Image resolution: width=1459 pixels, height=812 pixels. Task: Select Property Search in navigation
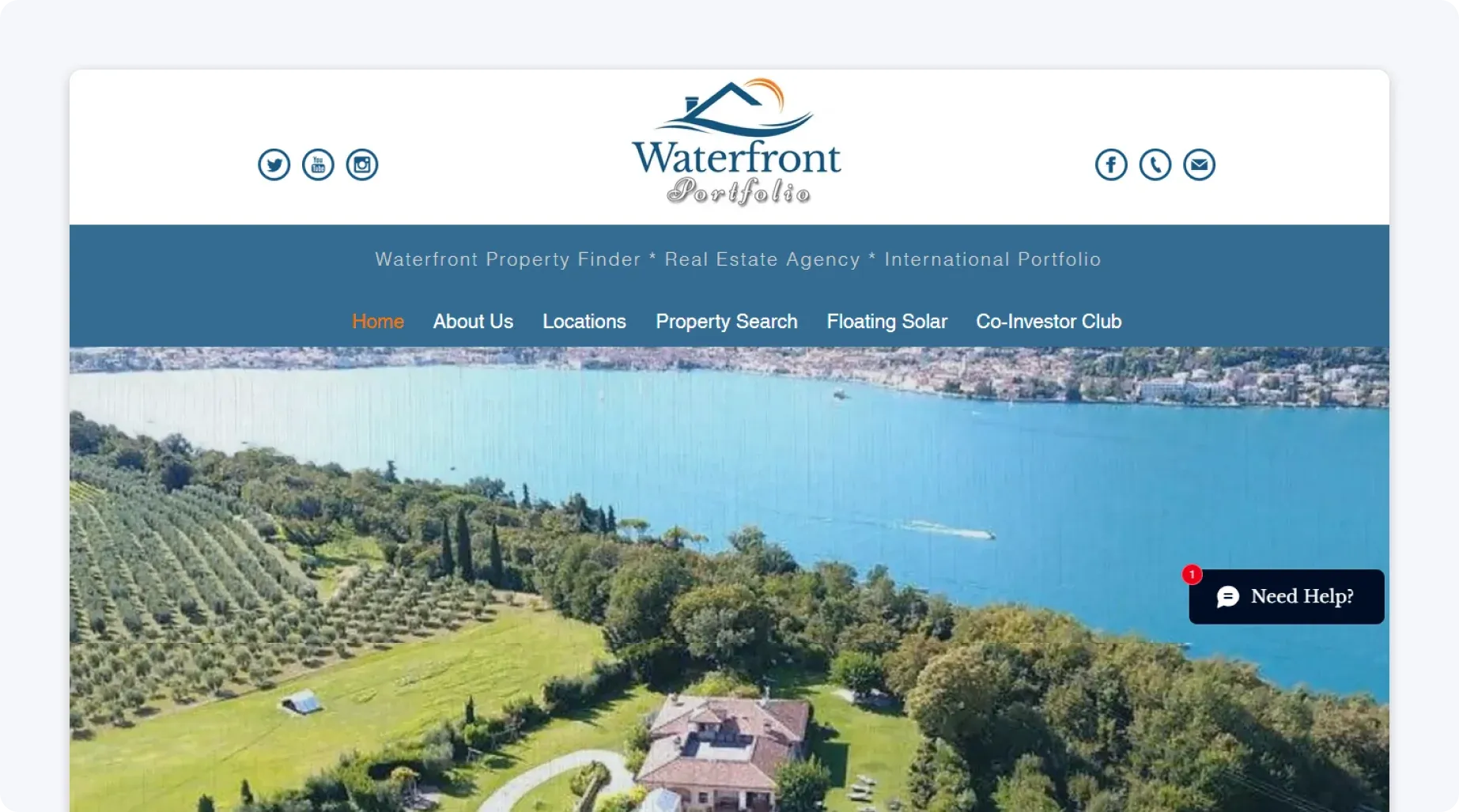click(727, 322)
